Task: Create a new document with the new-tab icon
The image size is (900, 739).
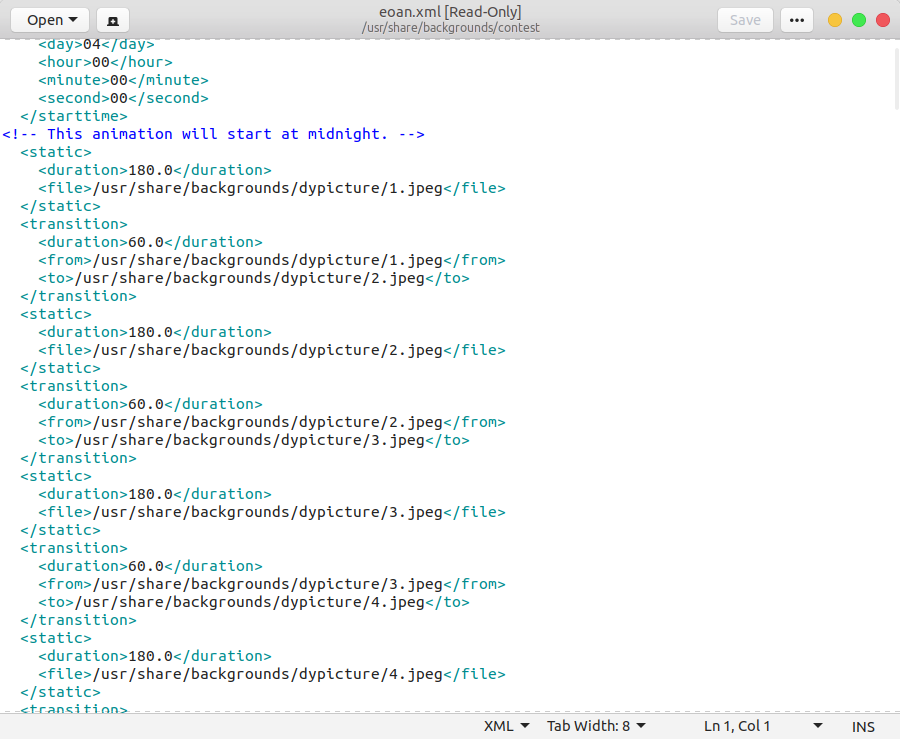Action: point(113,20)
